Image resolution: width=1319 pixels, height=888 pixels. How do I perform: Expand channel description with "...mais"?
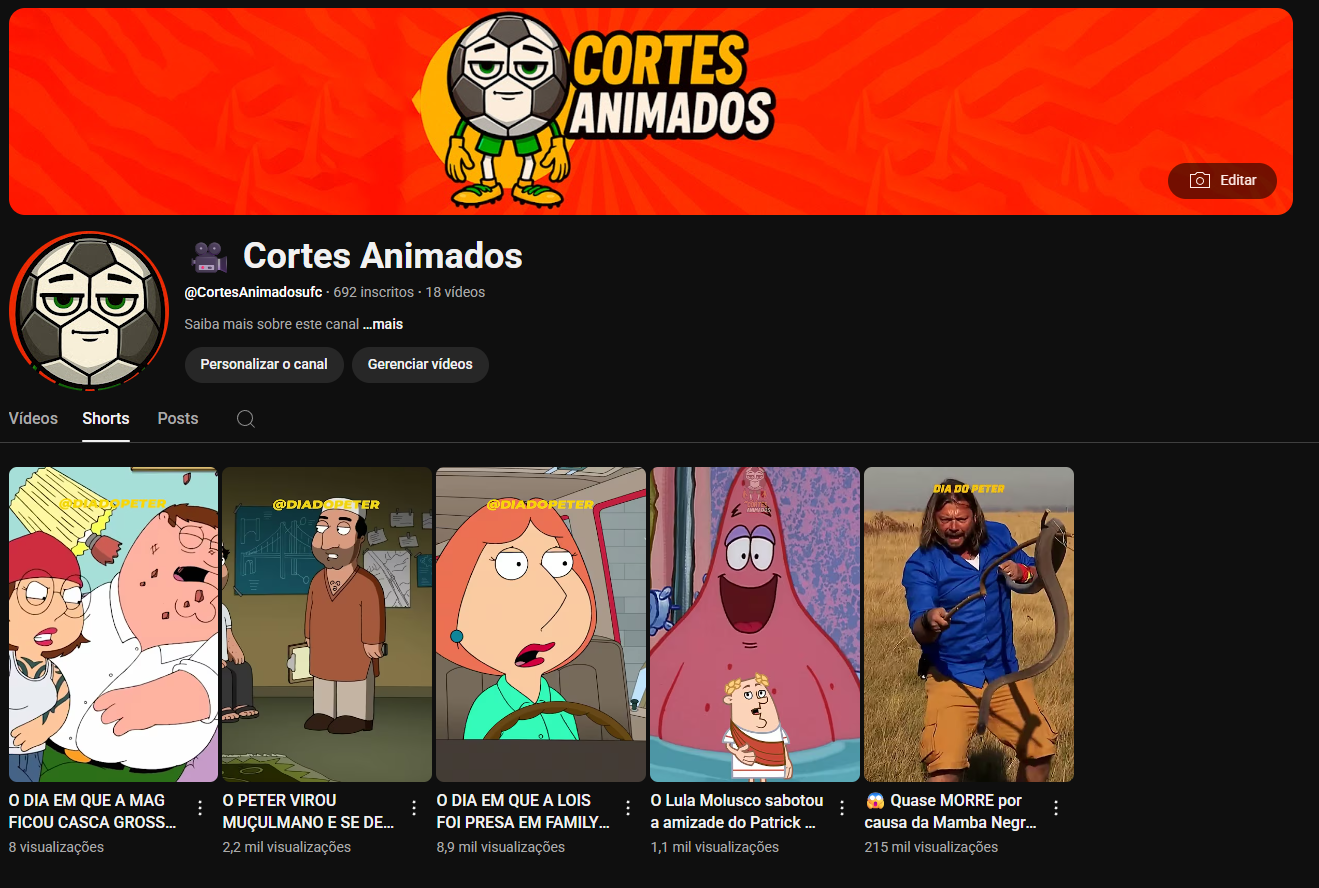pyautogui.click(x=383, y=324)
